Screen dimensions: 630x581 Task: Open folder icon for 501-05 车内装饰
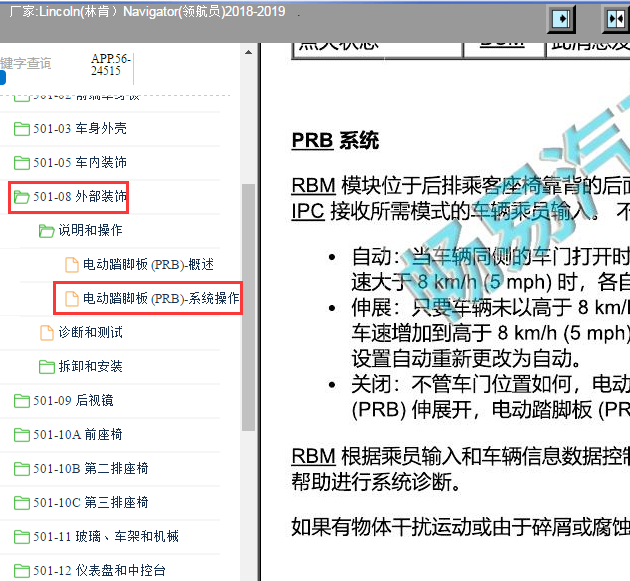tap(22, 163)
